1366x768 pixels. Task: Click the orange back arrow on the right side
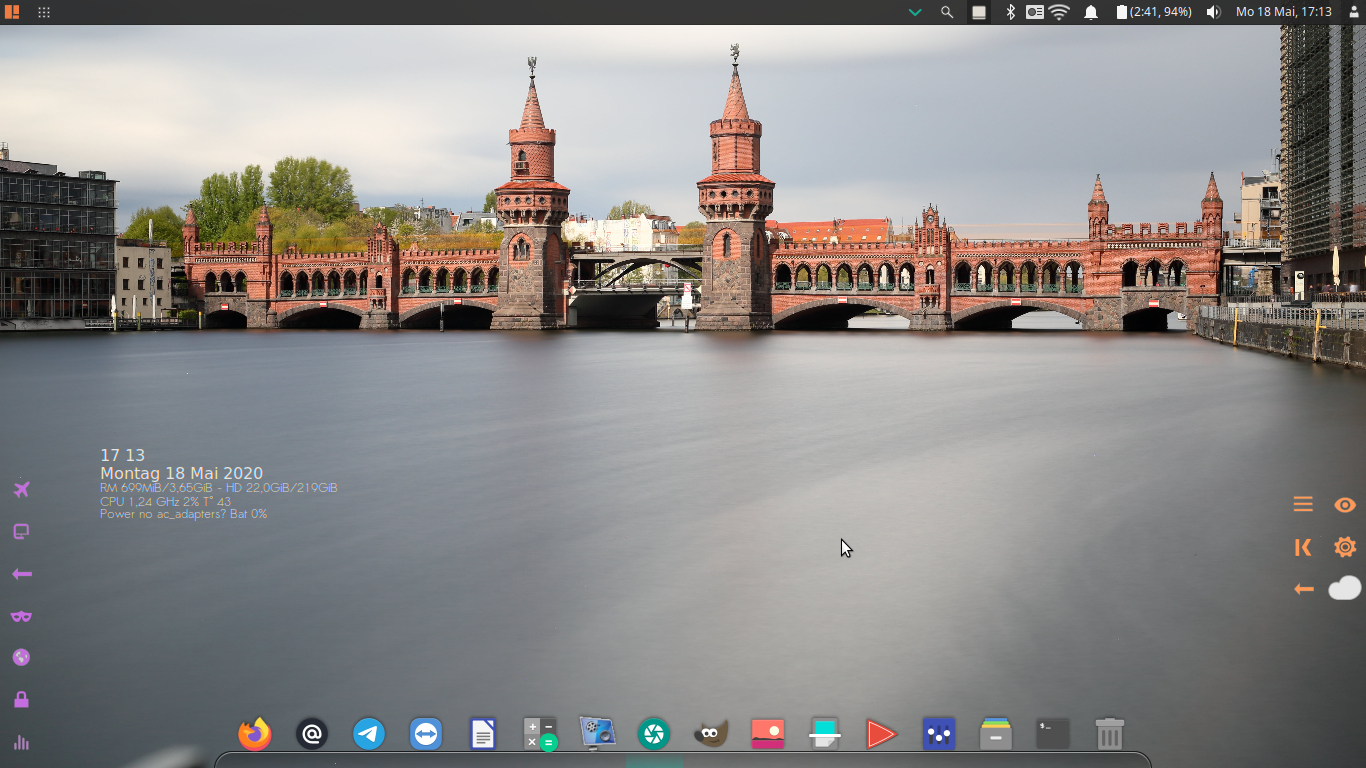pos(1302,588)
